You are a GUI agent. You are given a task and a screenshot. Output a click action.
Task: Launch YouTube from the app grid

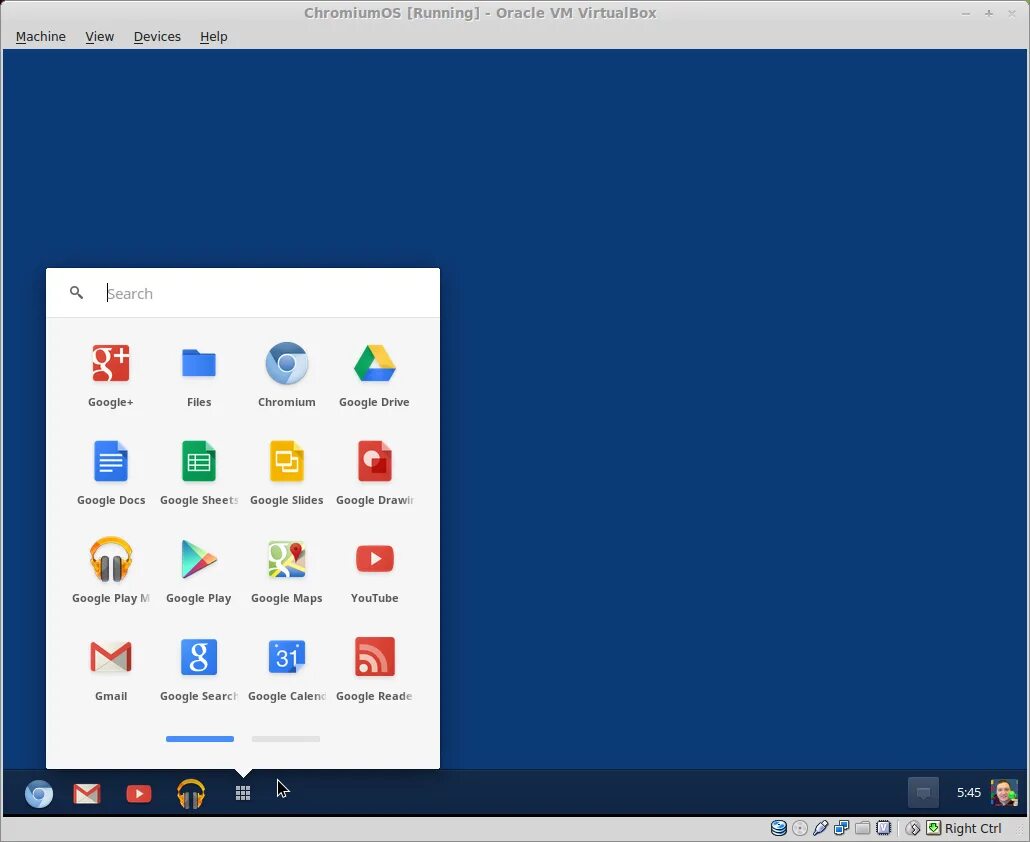tap(374, 559)
